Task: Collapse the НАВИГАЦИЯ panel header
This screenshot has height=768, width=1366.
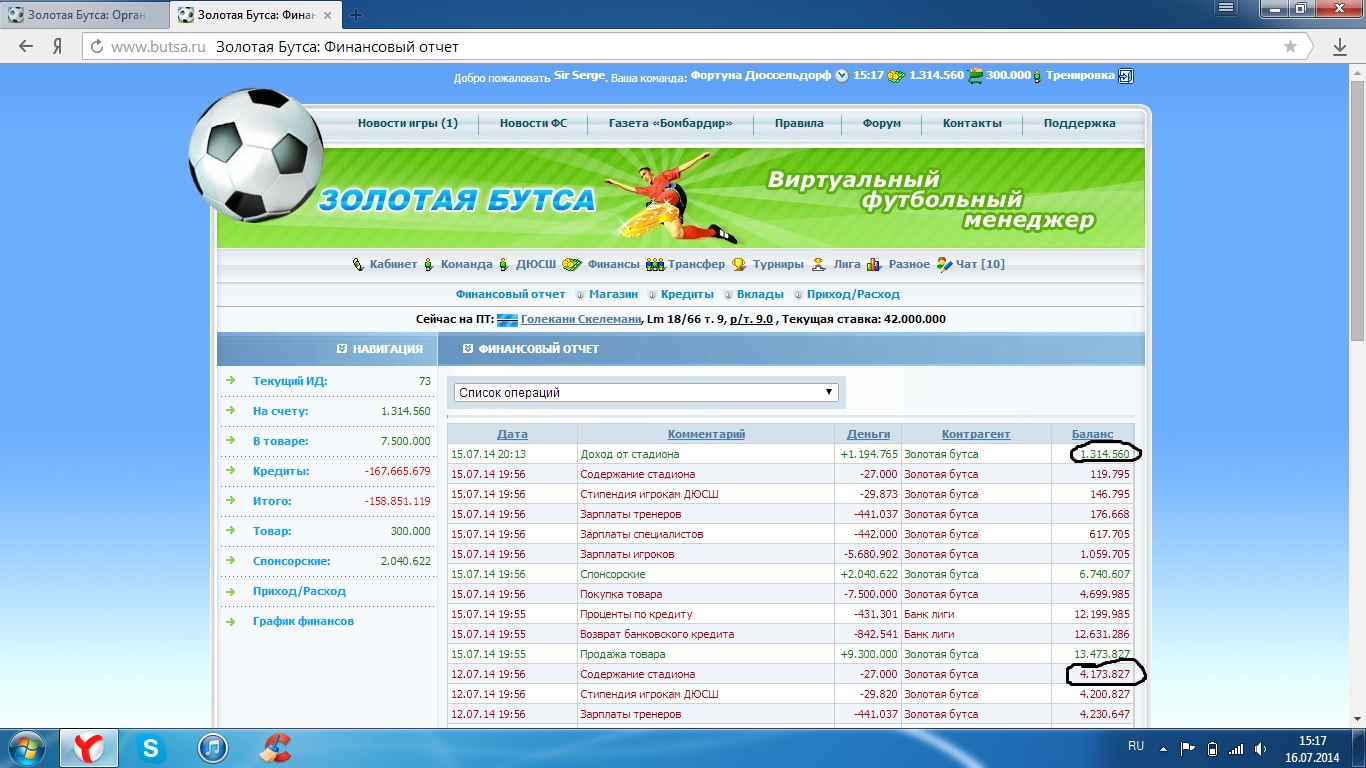Action: [x=342, y=349]
